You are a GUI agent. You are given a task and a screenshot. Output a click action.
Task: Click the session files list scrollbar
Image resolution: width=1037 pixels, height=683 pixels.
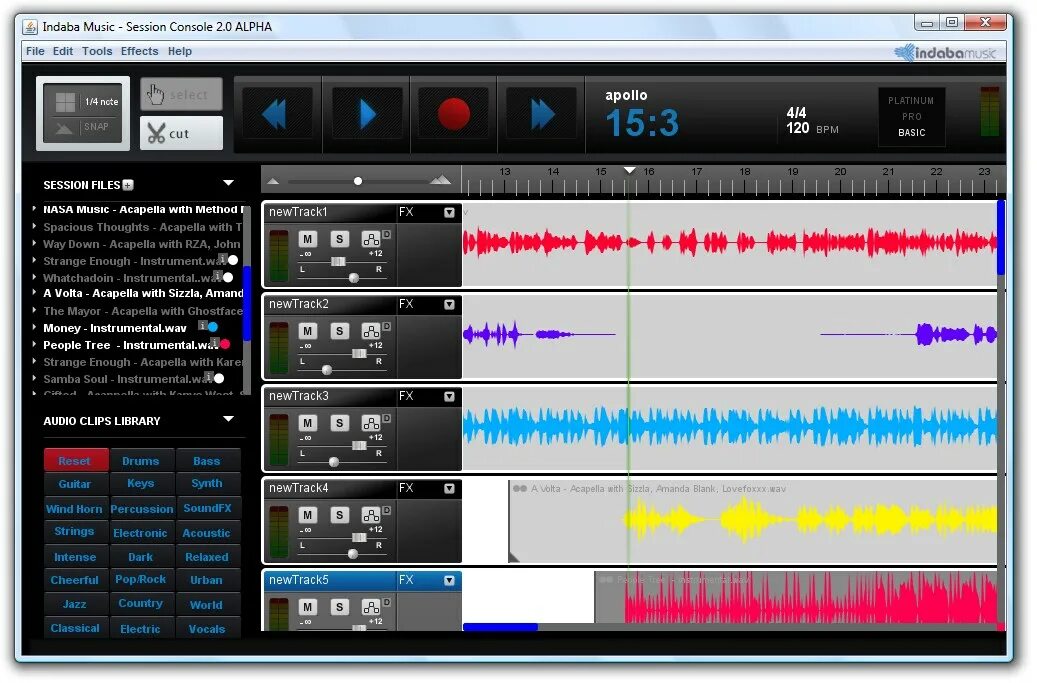[249, 305]
